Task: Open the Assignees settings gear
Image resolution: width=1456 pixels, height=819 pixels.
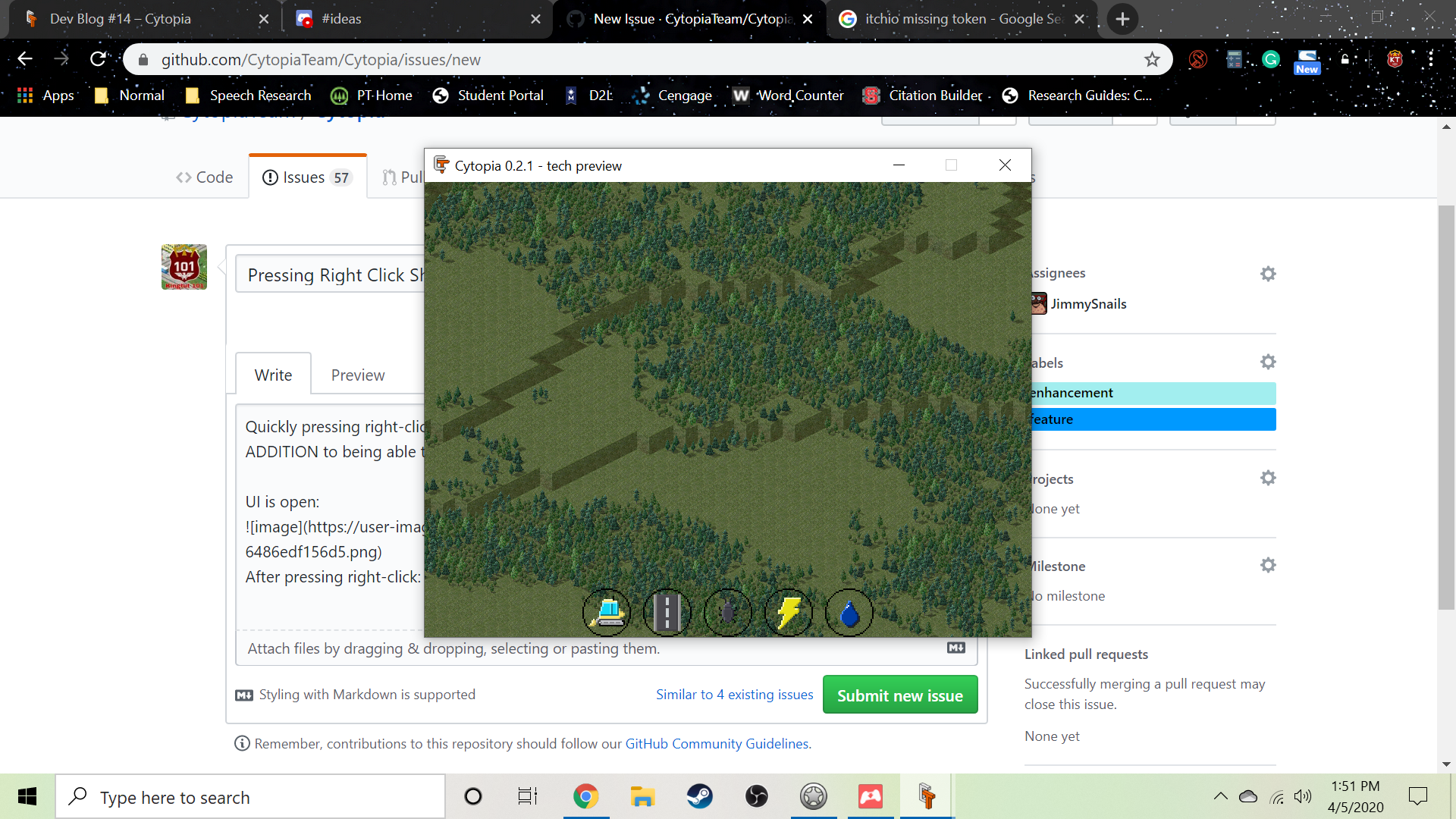Action: 1269,274
